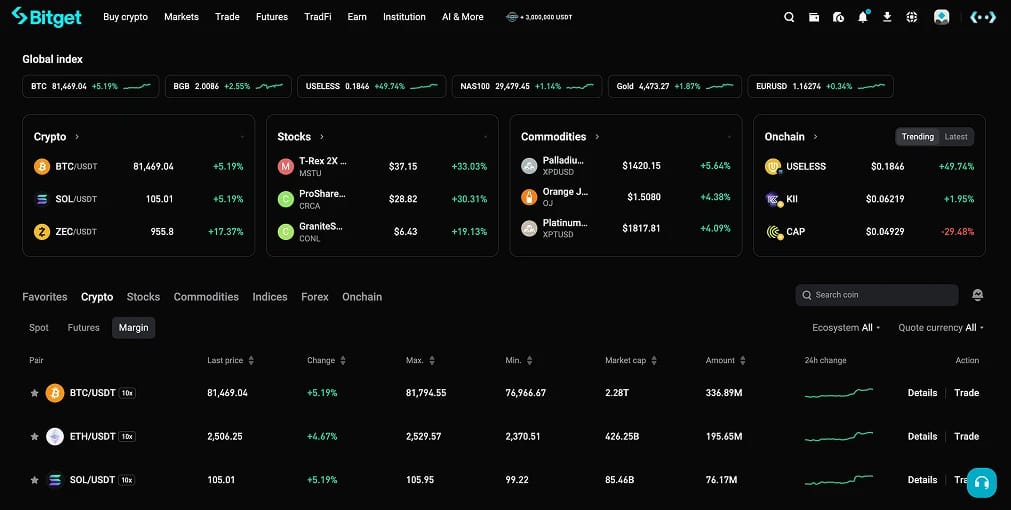Click the alert bell beside Search coin

977,295
